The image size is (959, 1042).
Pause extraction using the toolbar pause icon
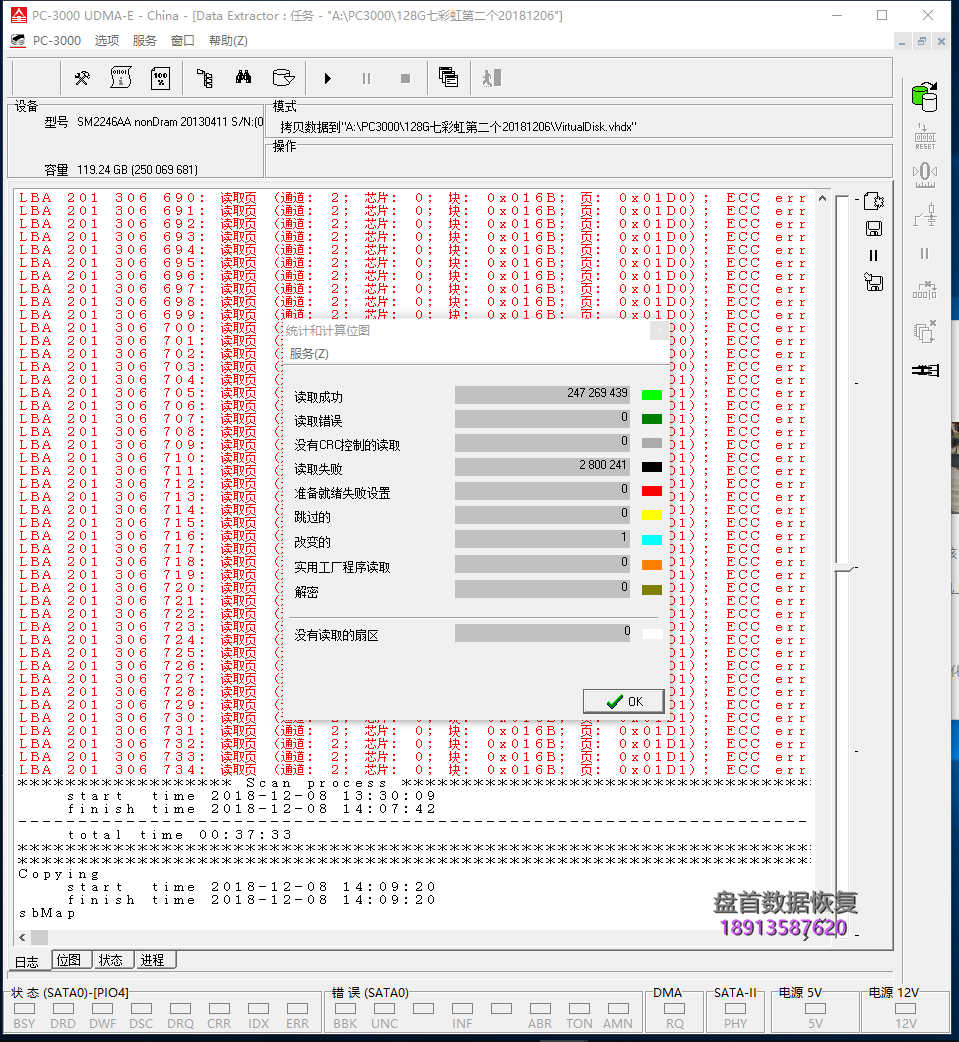(x=366, y=77)
